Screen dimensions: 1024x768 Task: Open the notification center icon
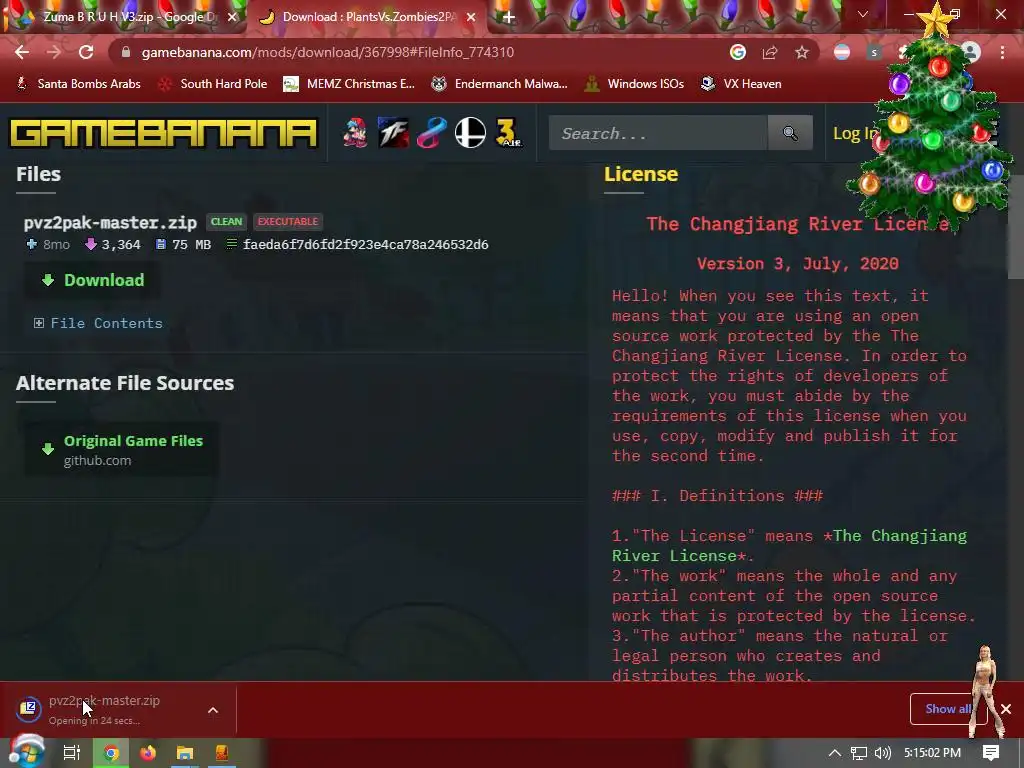(x=991, y=753)
